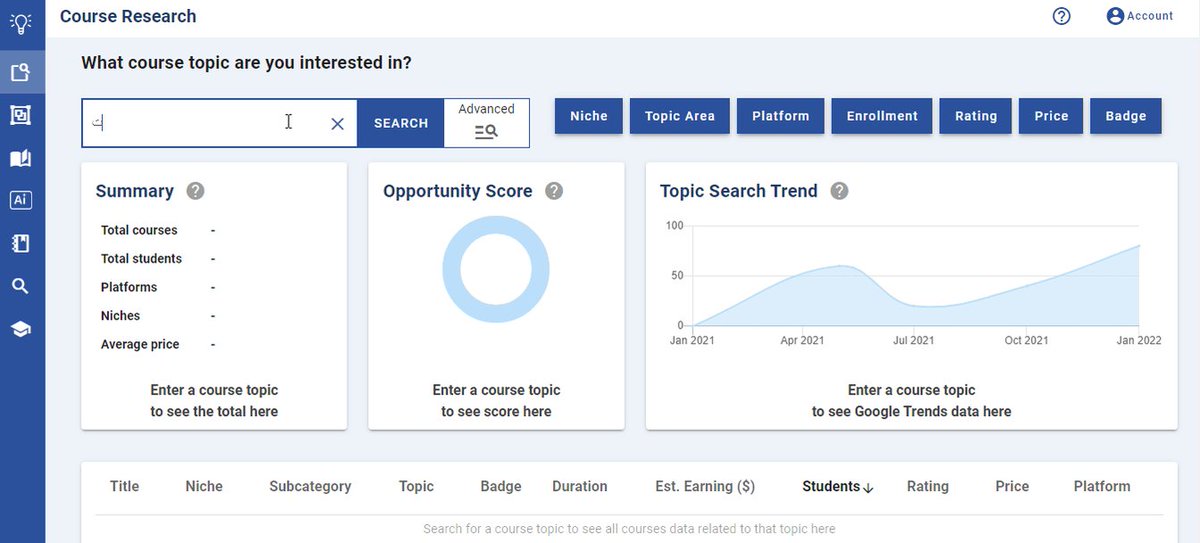This screenshot has height=543, width=1200.
Task: Click the Apr 2021 chart axis label
Action: (x=802, y=341)
